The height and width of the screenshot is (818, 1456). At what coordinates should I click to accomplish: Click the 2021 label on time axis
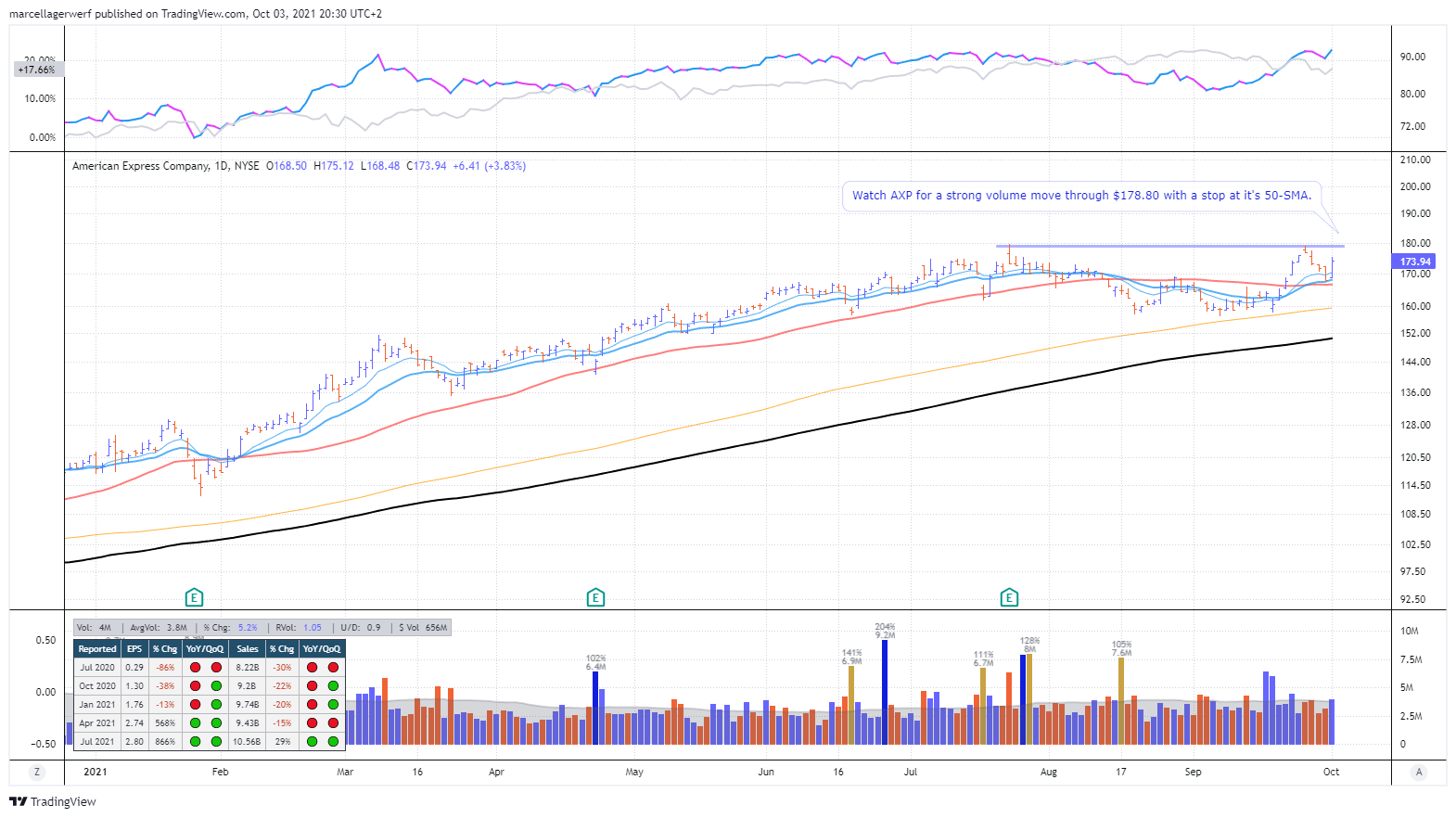point(95,772)
